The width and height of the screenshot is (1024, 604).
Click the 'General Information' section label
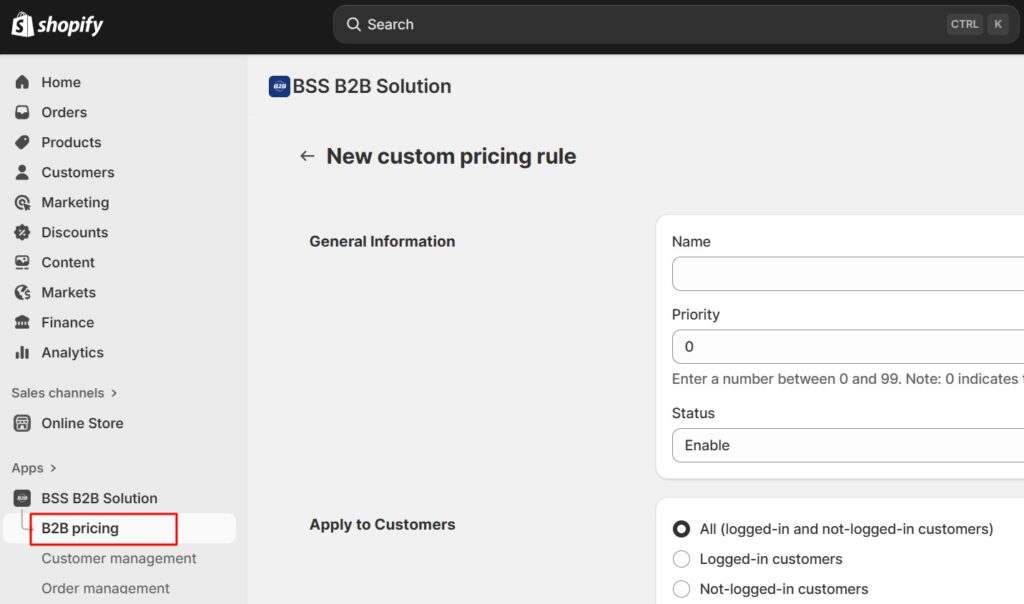click(x=382, y=242)
